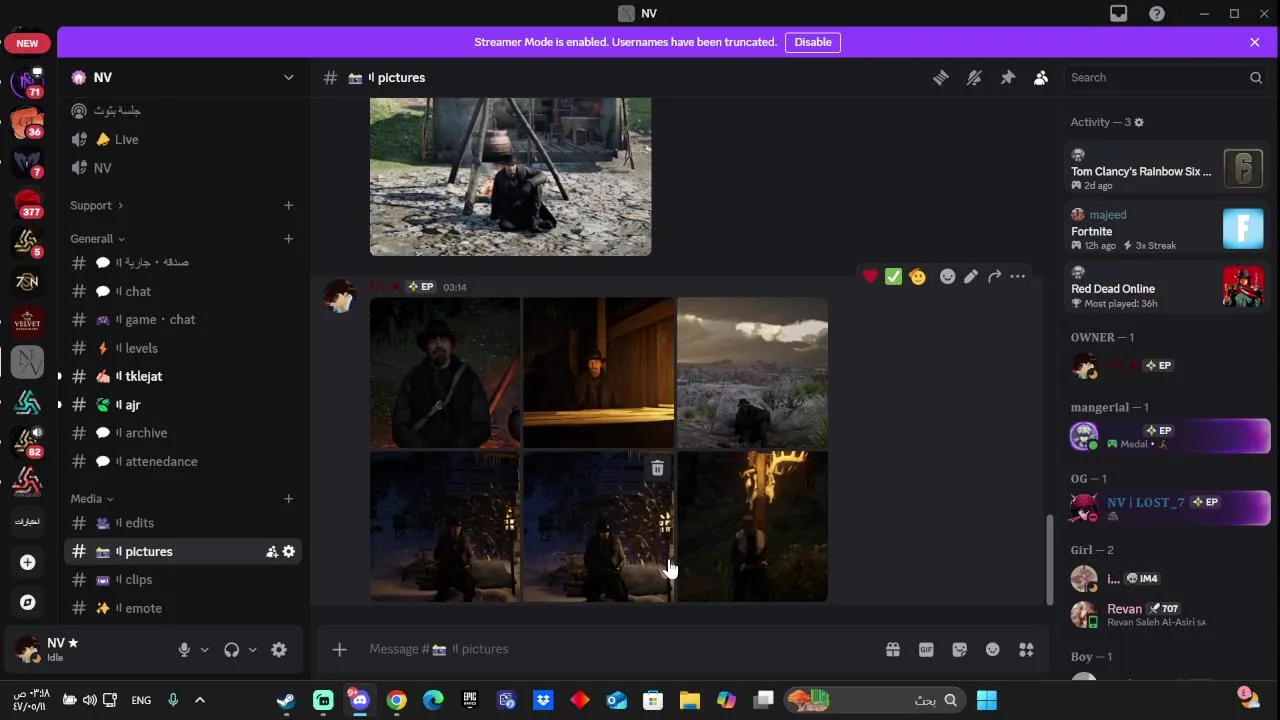Open the cloudy sky landscape thumbnail
This screenshot has width=1280, height=720.
pyautogui.click(x=752, y=373)
